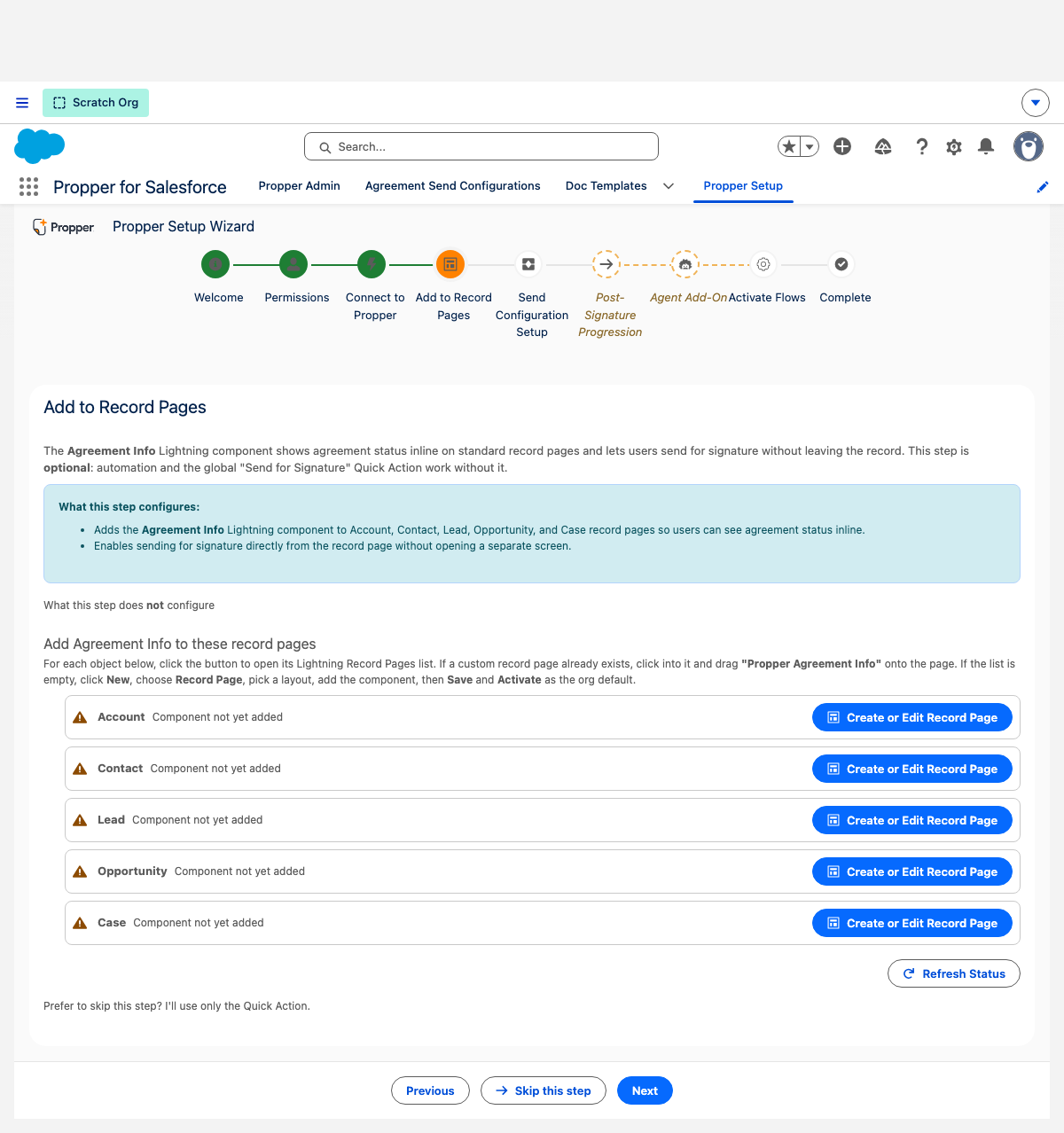Screen dimensions: 1064x1133
Task: Click the 'Activate Flows' step label
Action: pos(767,298)
